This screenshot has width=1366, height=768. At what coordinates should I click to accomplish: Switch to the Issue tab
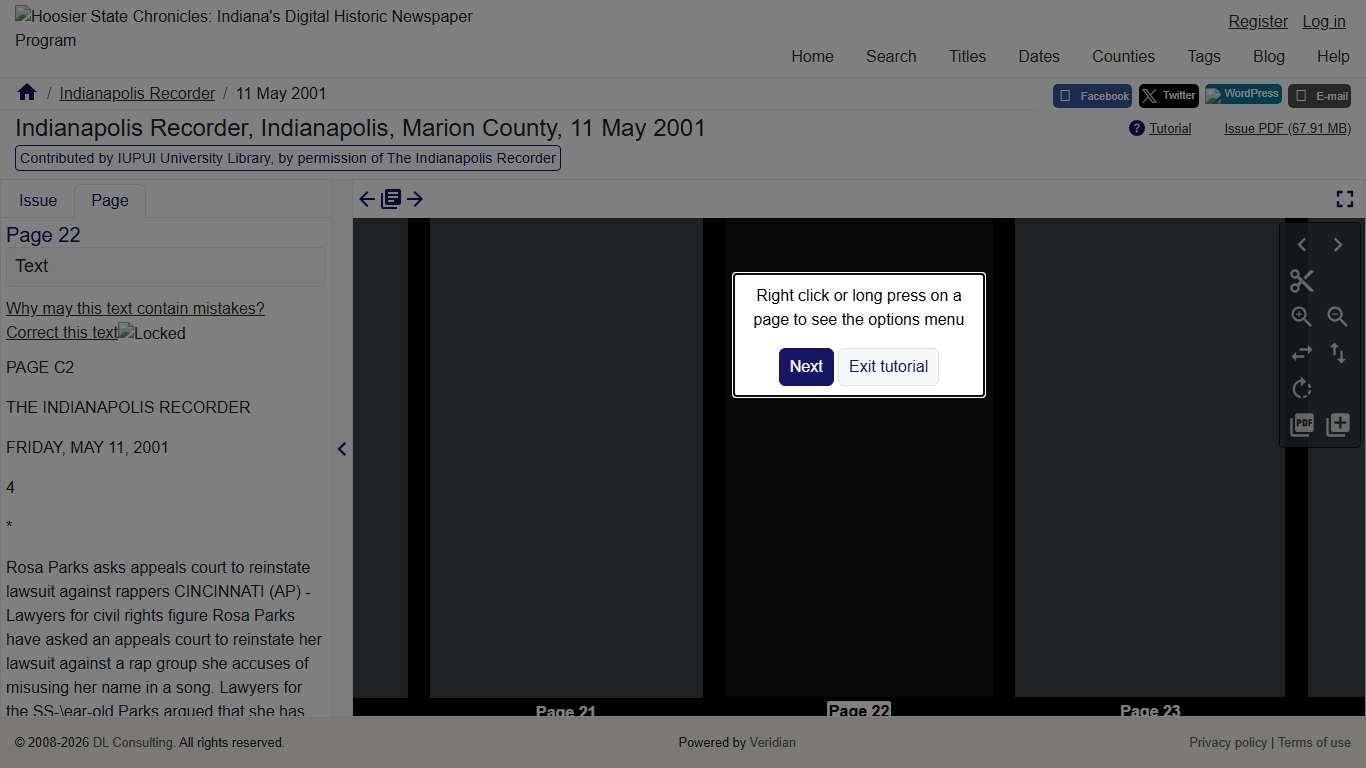[x=38, y=200]
